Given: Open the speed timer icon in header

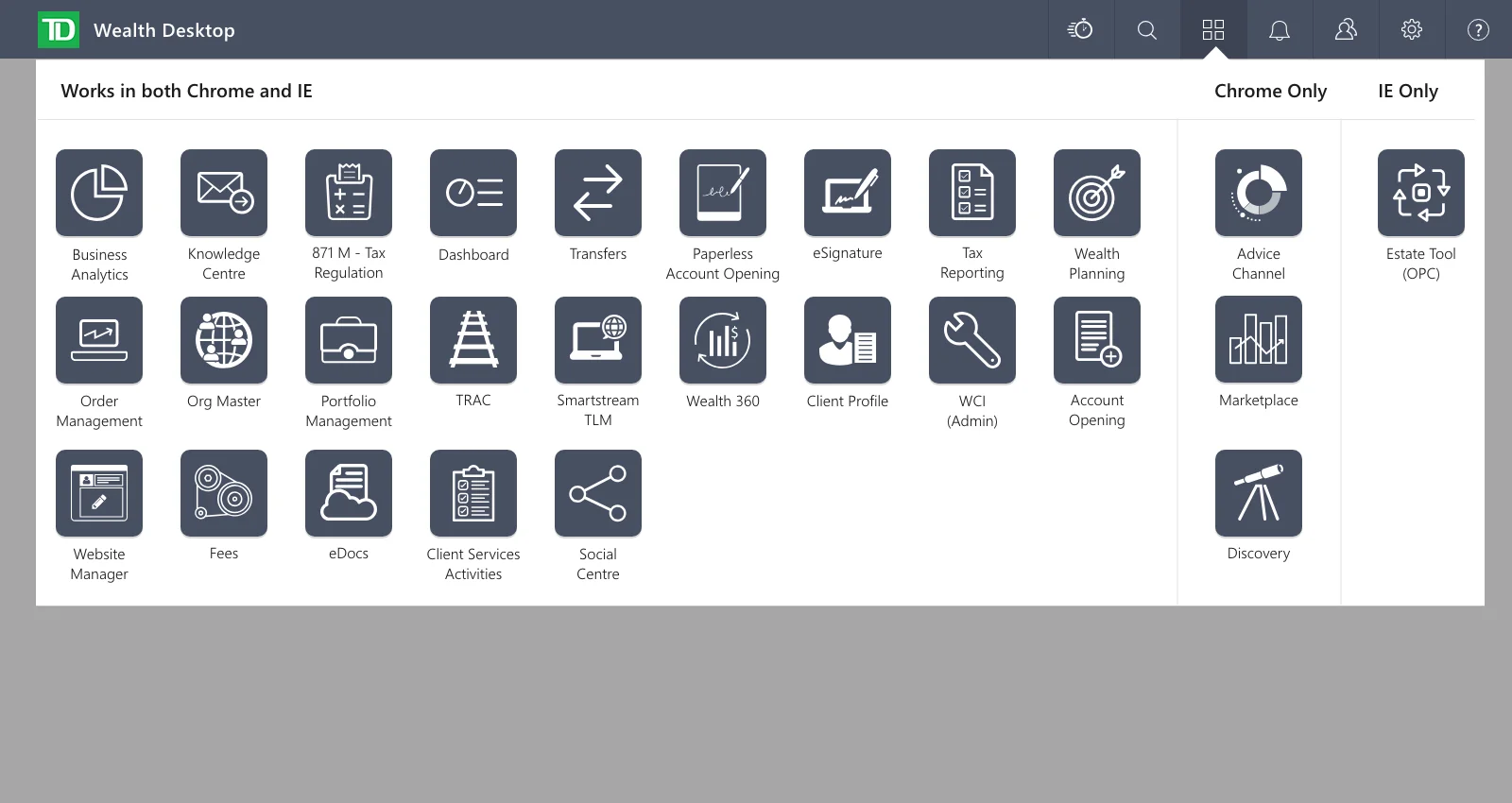Looking at the screenshot, I should (x=1081, y=29).
